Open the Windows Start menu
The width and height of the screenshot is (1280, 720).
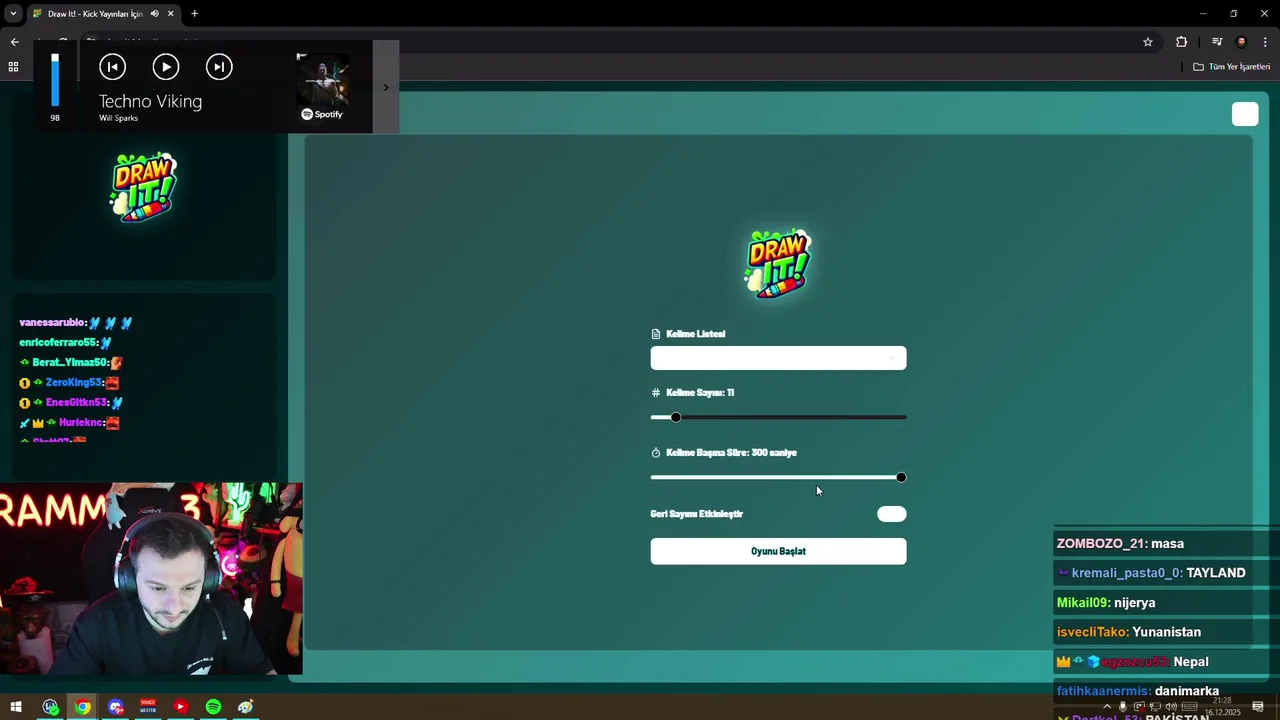pyautogui.click(x=15, y=707)
